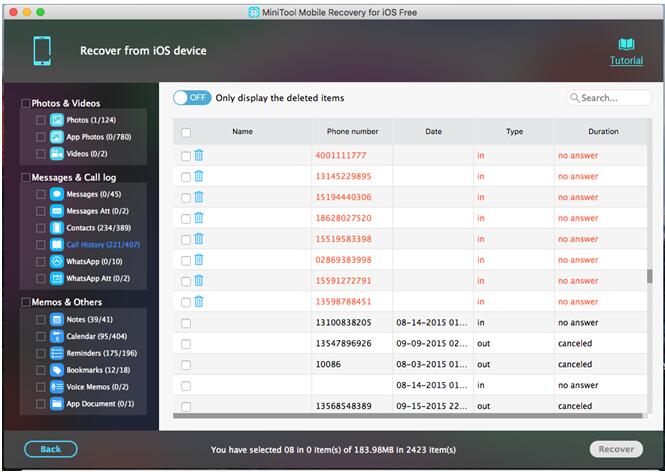Click the green macOS zoom window button
The height and width of the screenshot is (472, 665).
(x=41, y=12)
